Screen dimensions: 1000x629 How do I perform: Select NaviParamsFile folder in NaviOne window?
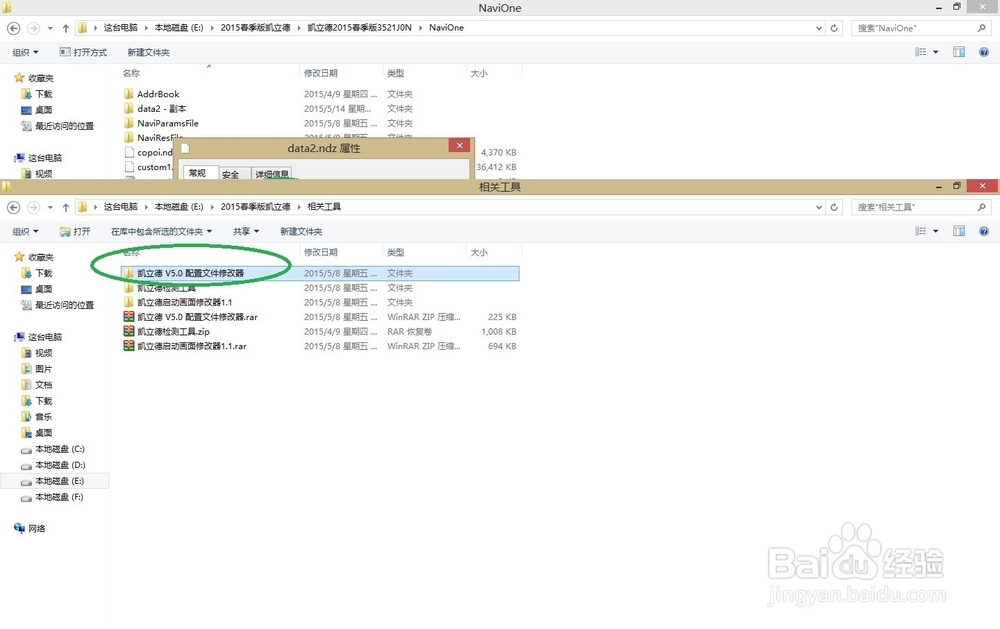[x=168, y=123]
